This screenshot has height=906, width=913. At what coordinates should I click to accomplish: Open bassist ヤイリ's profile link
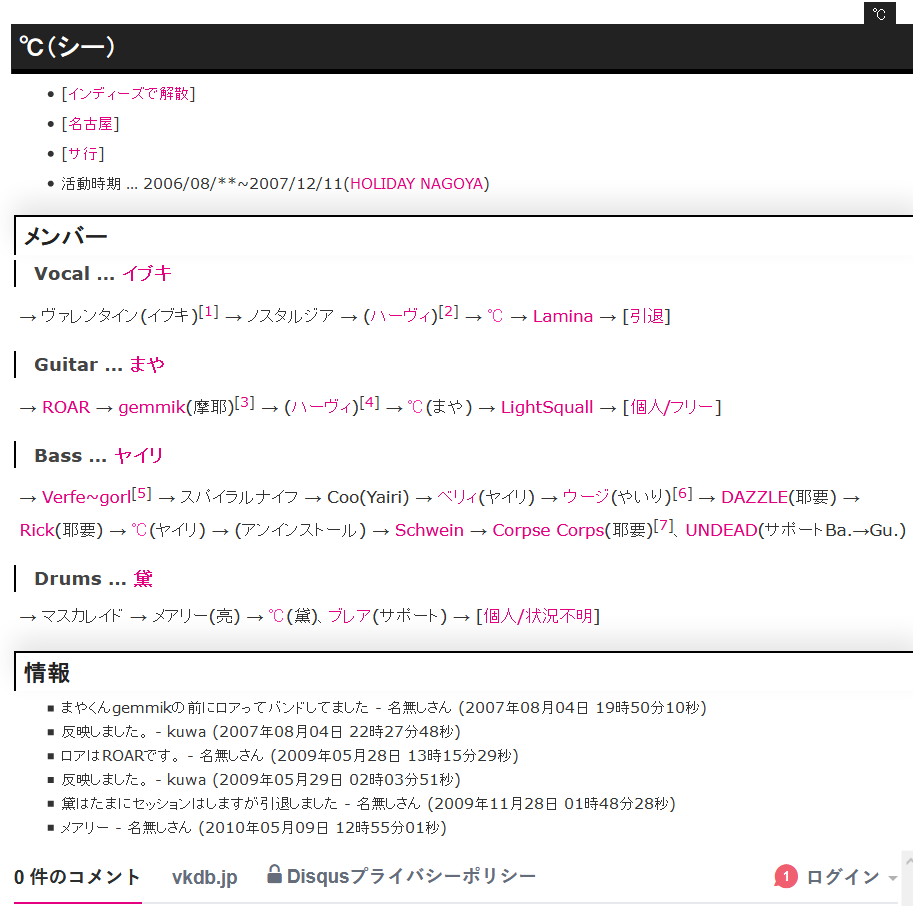[x=139, y=455]
